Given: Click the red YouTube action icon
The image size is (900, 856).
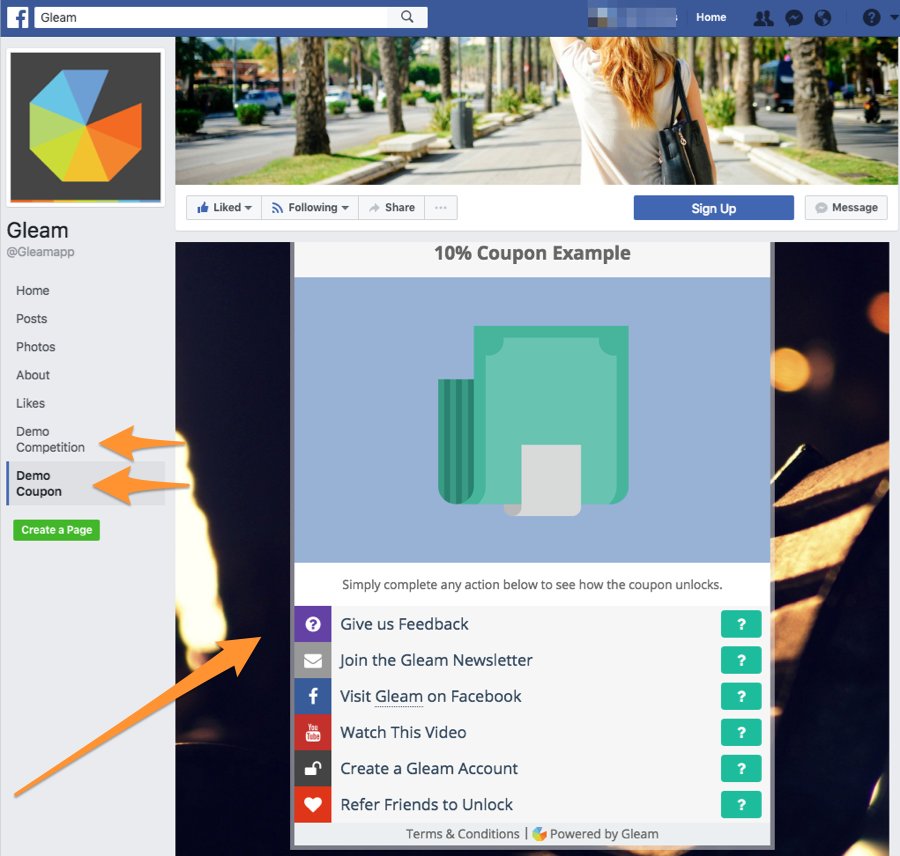Looking at the screenshot, I should tap(313, 733).
